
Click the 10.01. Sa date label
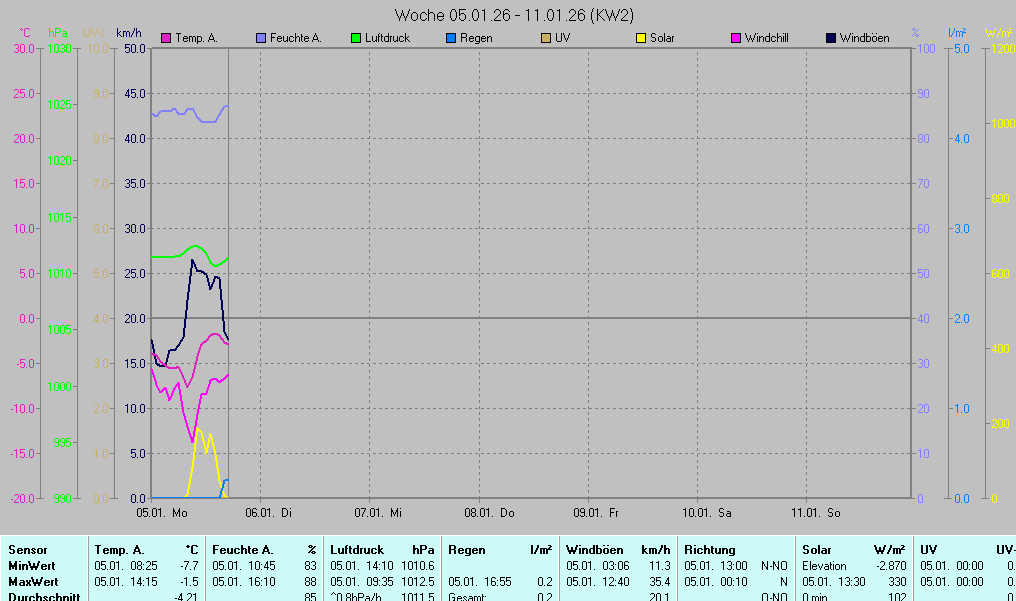pos(707,513)
